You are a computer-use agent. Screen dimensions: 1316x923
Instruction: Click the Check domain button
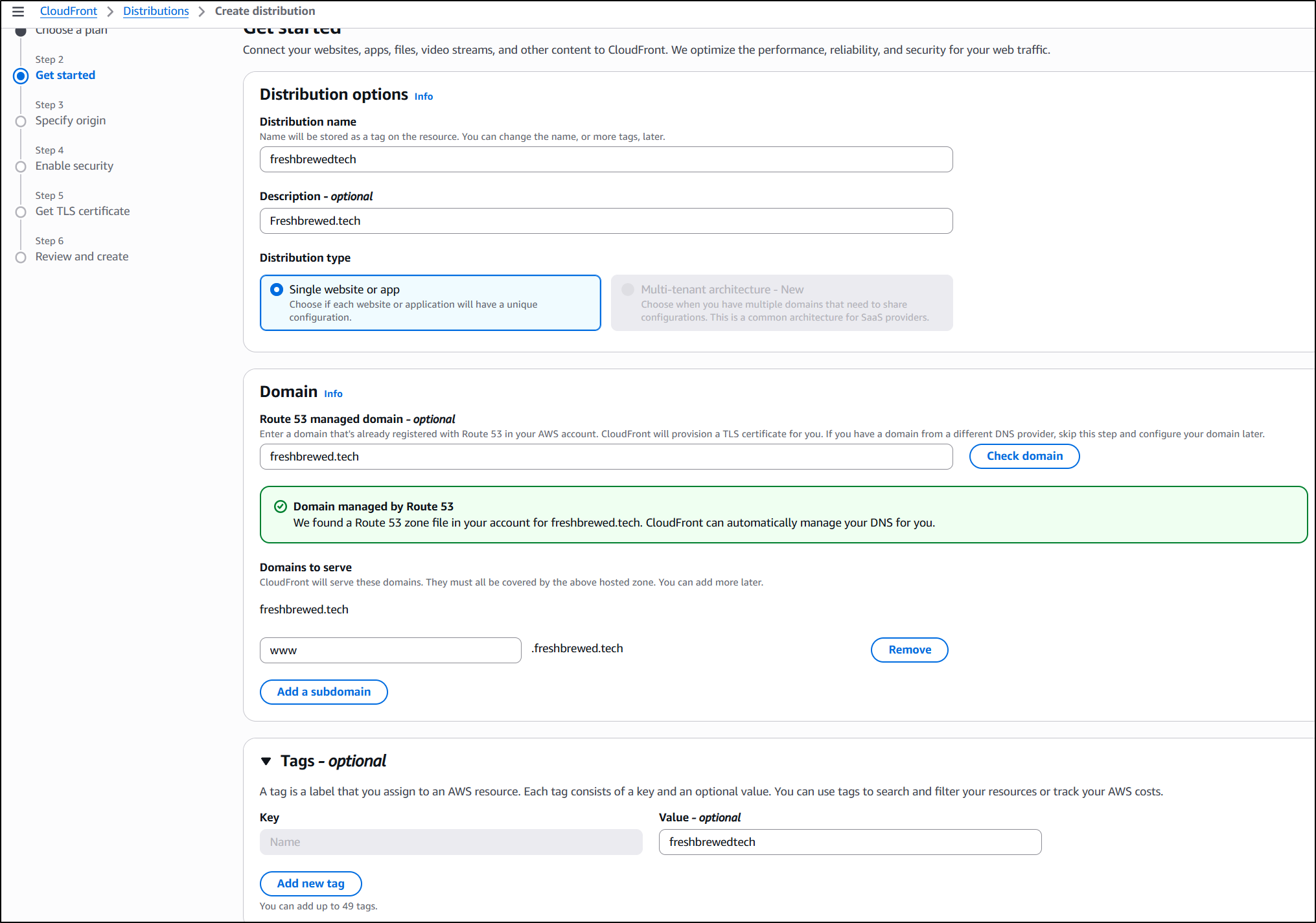click(x=1024, y=456)
